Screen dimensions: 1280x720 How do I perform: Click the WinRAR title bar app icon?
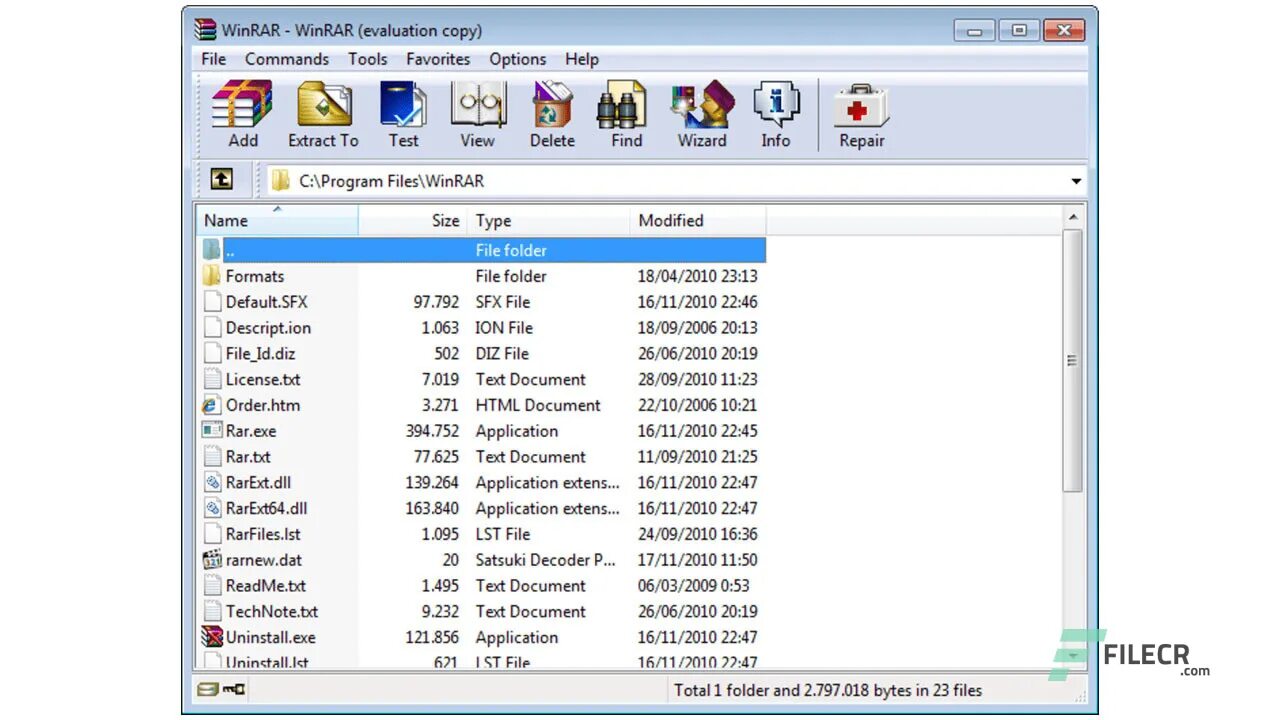(205, 29)
